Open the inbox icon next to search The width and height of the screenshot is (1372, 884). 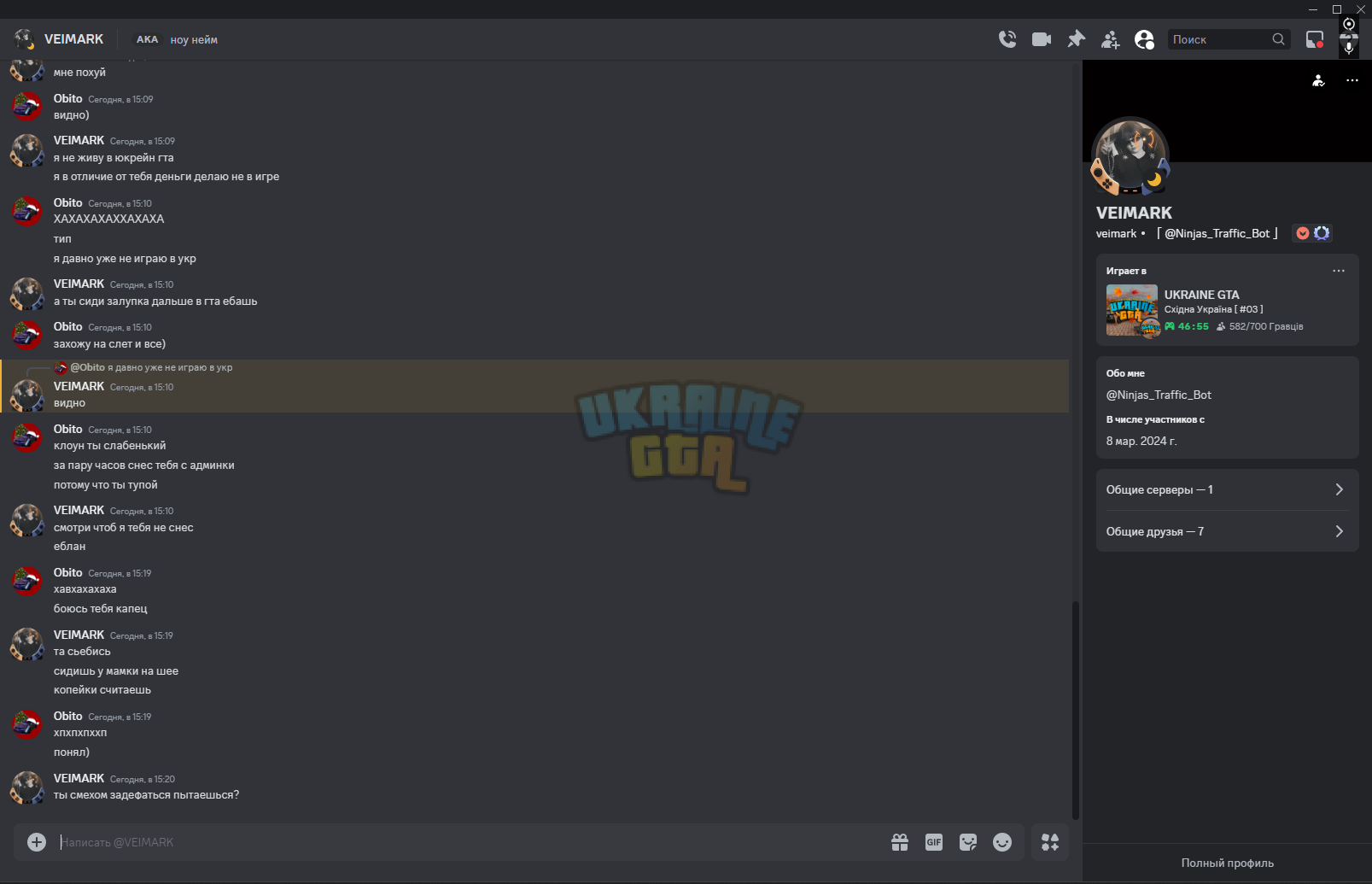point(1315,39)
